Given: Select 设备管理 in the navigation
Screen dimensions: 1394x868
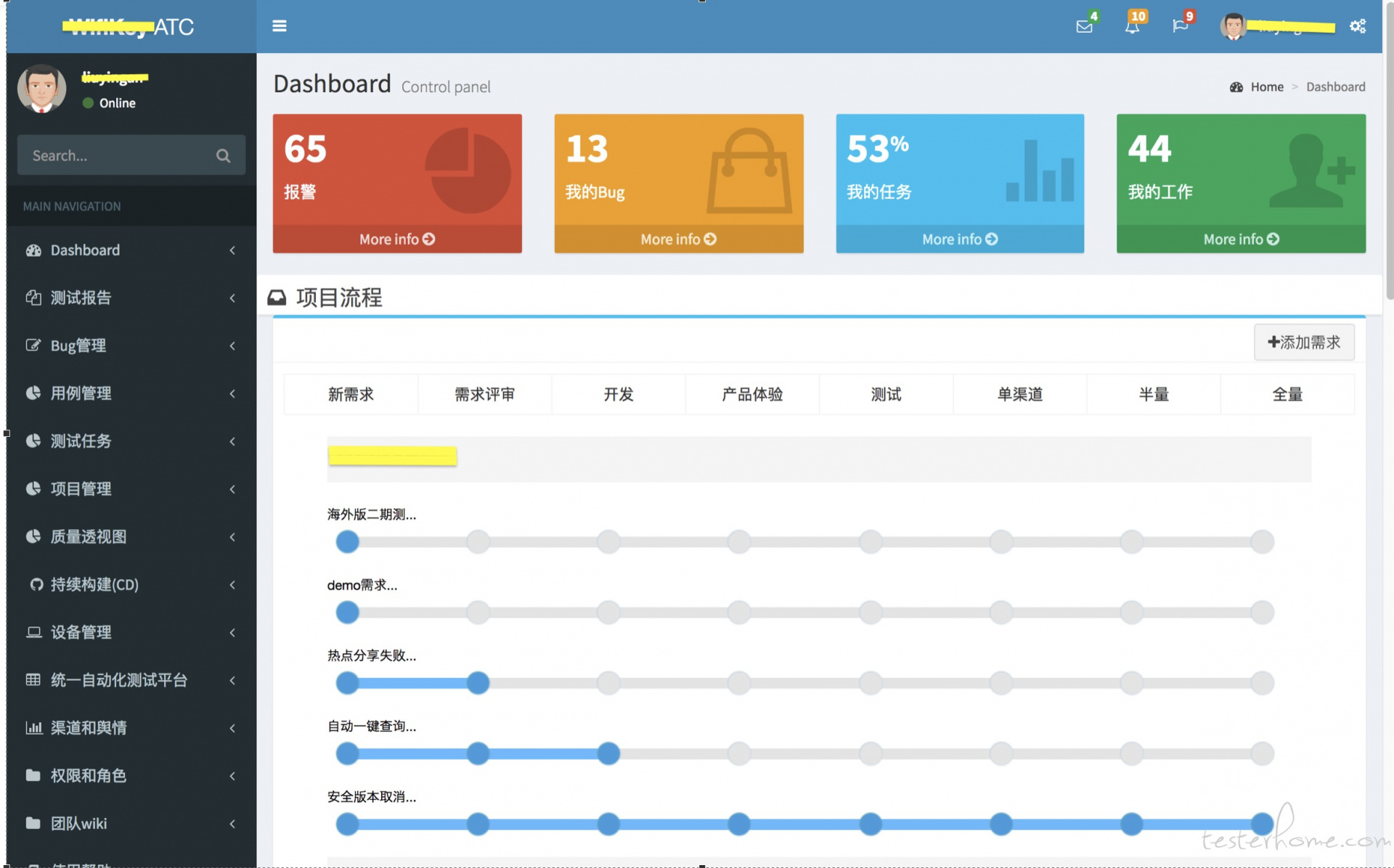Looking at the screenshot, I should 80,632.
